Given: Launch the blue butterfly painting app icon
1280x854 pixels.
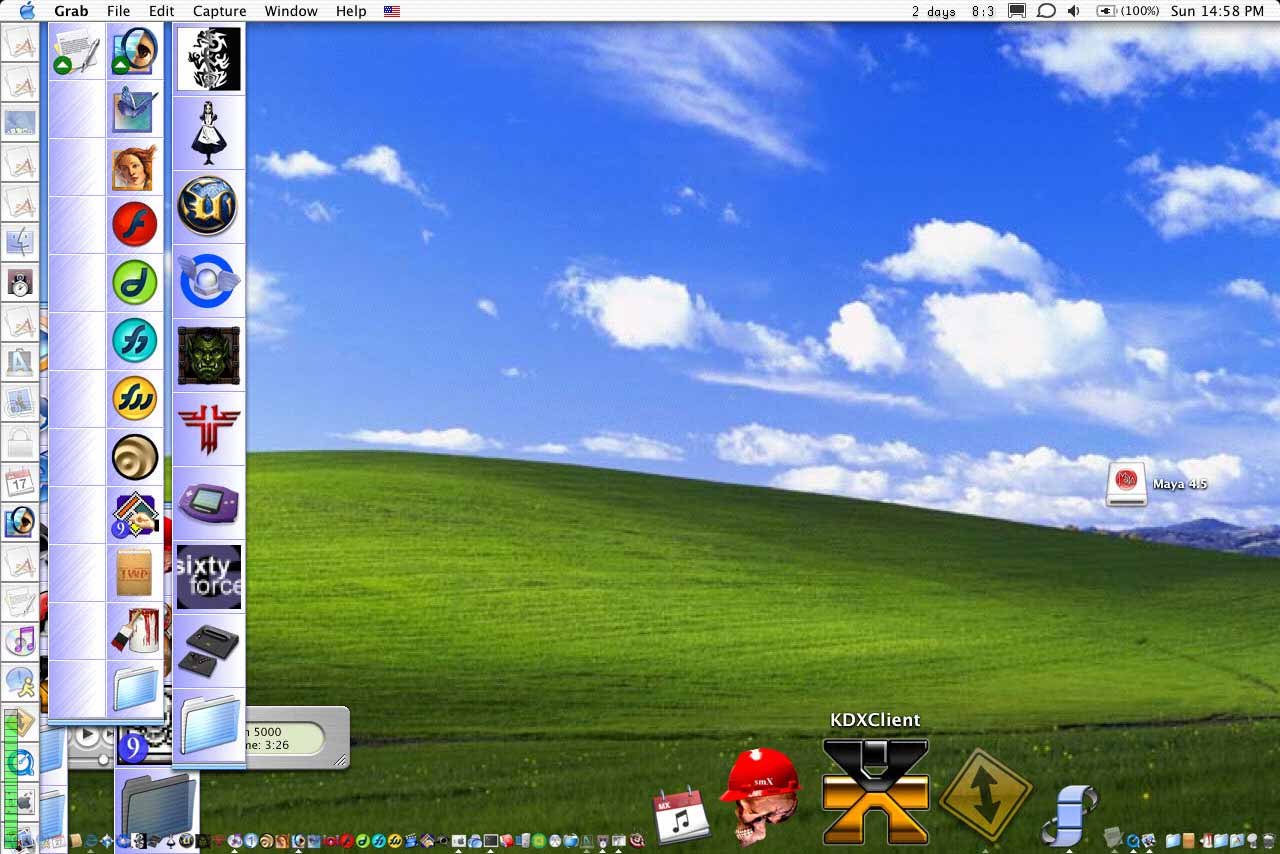Looking at the screenshot, I should (x=134, y=109).
